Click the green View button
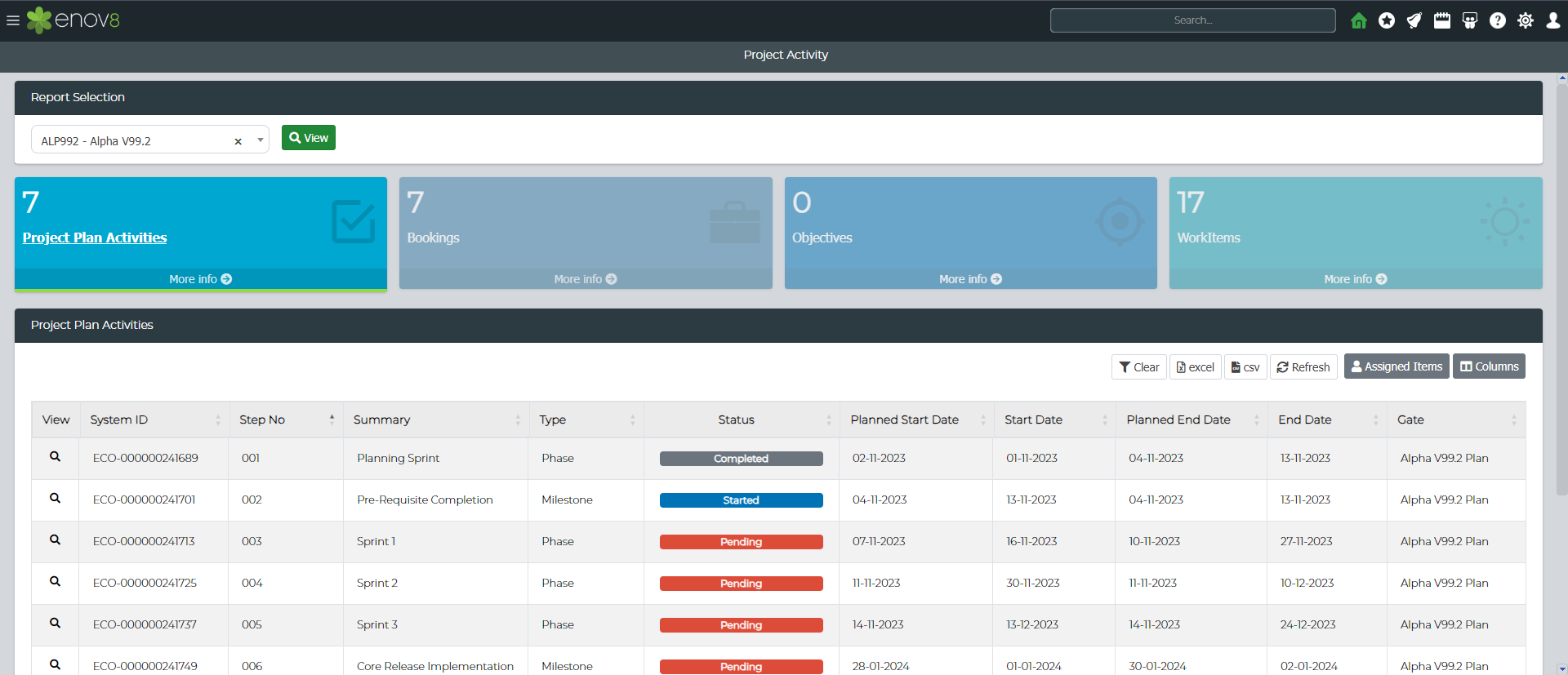 (x=309, y=138)
